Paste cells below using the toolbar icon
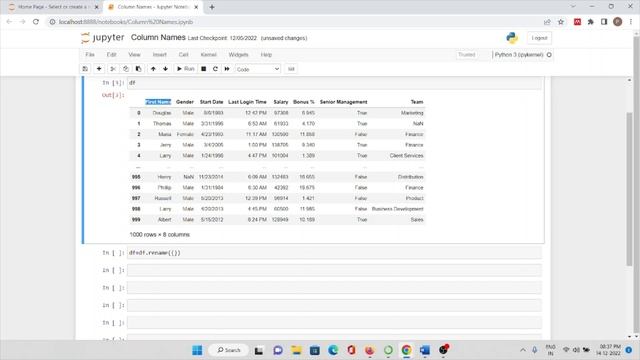The width and height of the screenshot is (640, 360). [x=138, y=69]
